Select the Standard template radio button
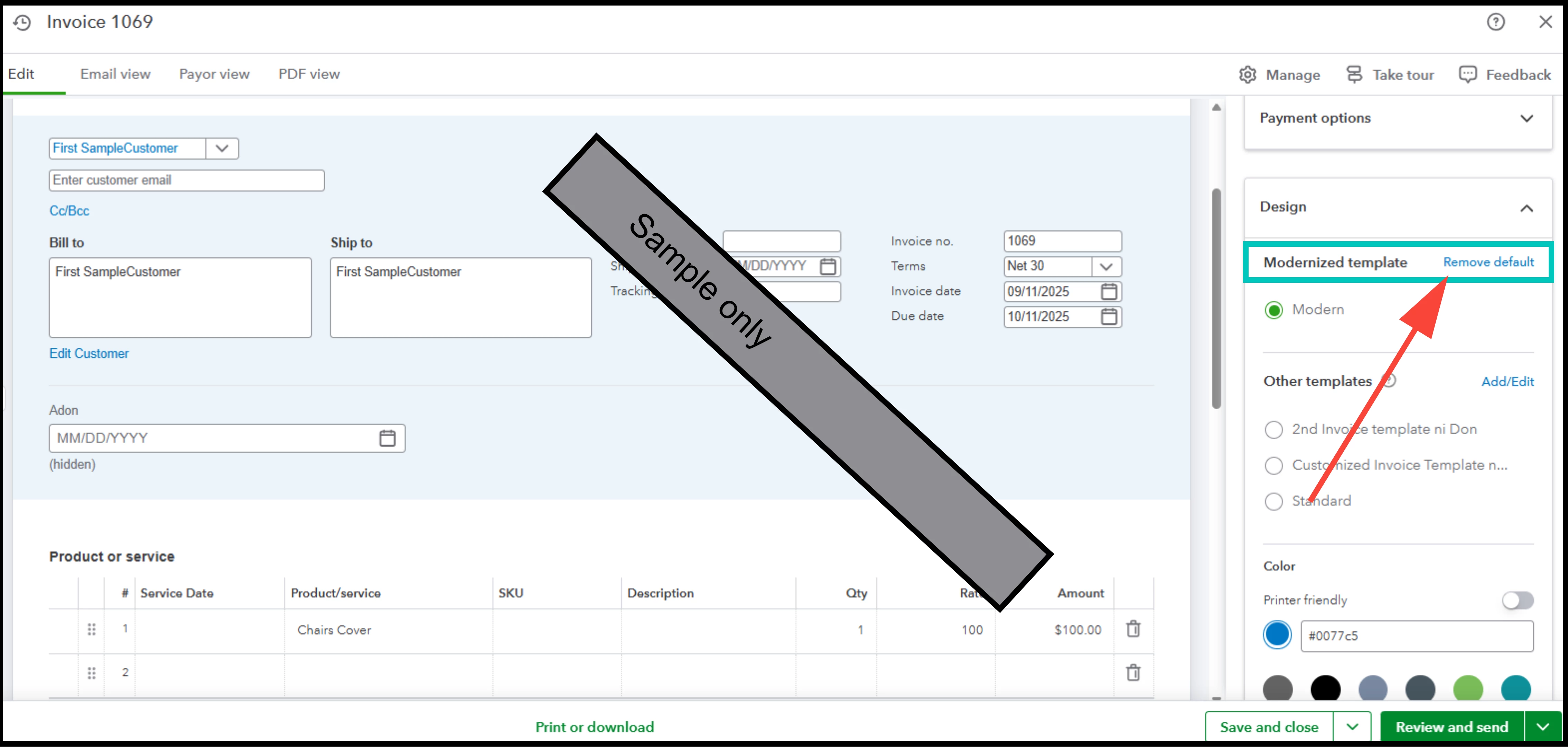This screenshot has width=1568, height=748. [1273, 502]
